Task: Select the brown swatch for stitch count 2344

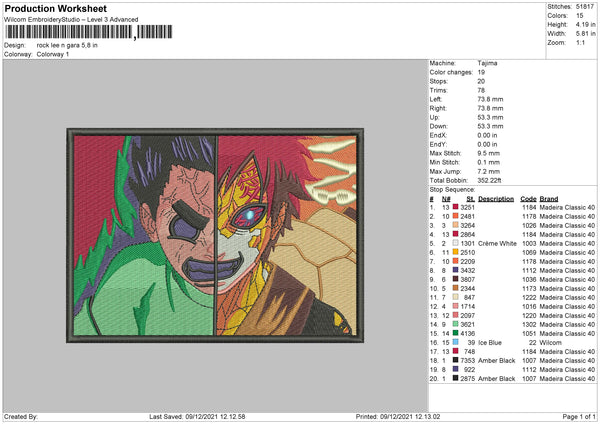Action: click(x=455, y=288)
